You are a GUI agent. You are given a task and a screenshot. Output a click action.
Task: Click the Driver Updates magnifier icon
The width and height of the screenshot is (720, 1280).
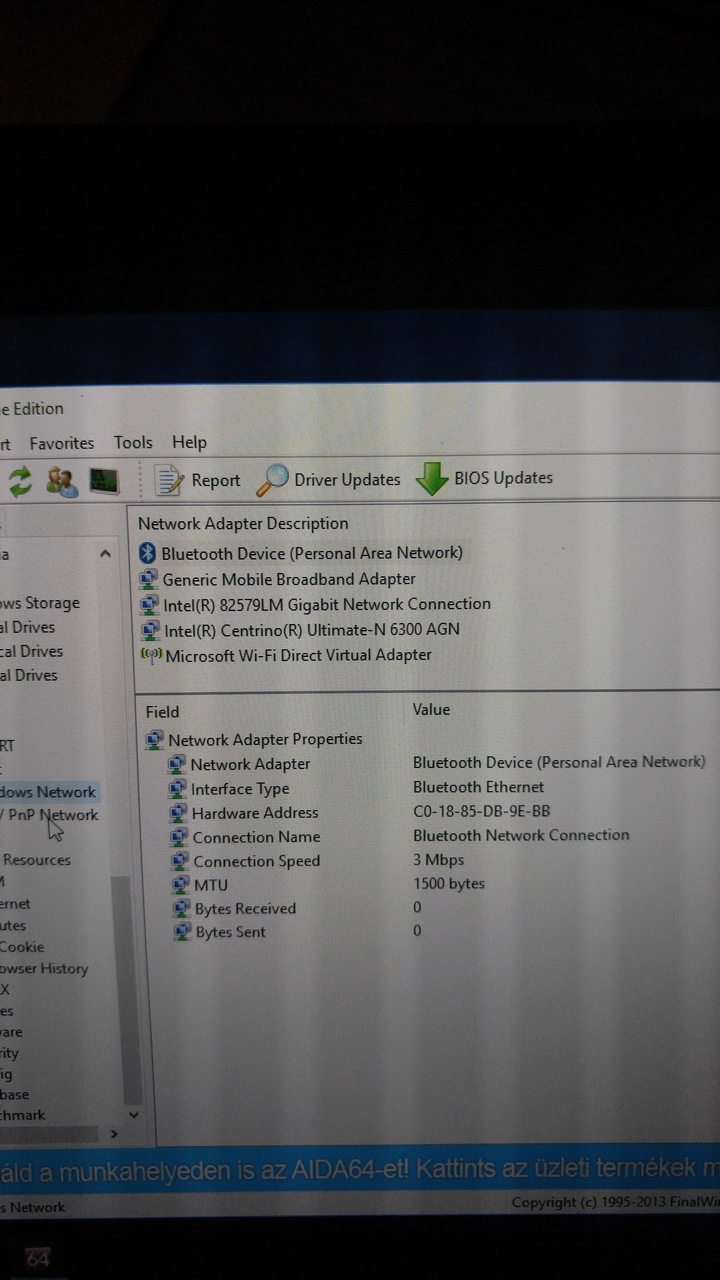tap(272, 480)
